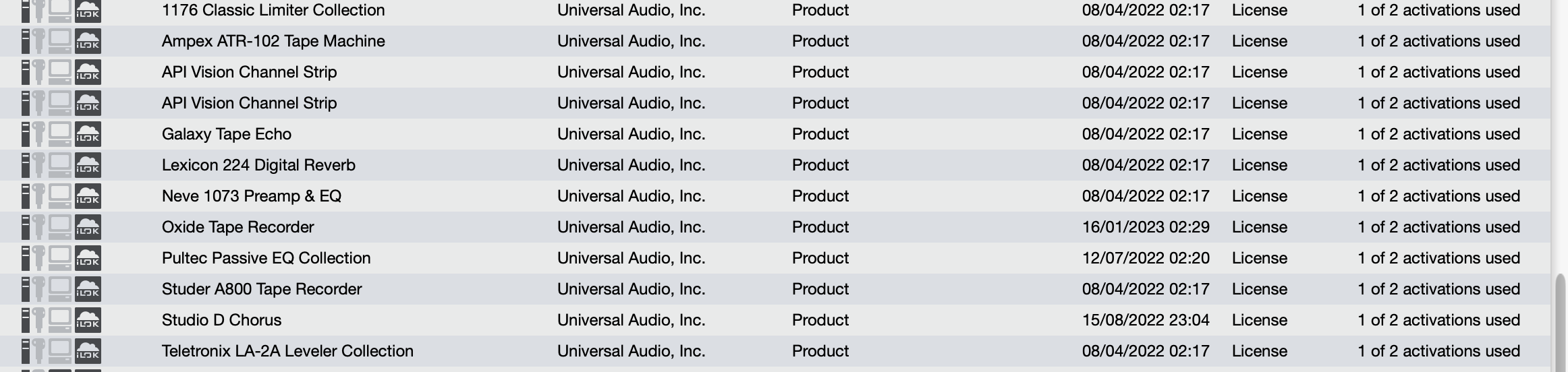Click the activations used text for Pultec Passive EQ
The width and height of the screenshot is (1568, 372).
click(x=1438, y=258)
